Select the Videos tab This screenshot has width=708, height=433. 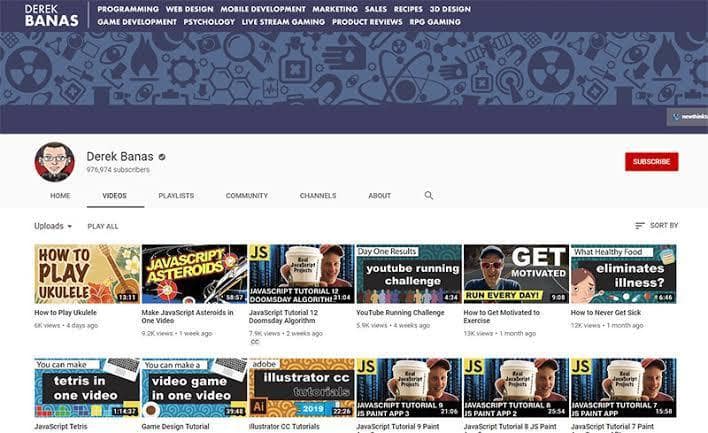(x=114, y=196)
